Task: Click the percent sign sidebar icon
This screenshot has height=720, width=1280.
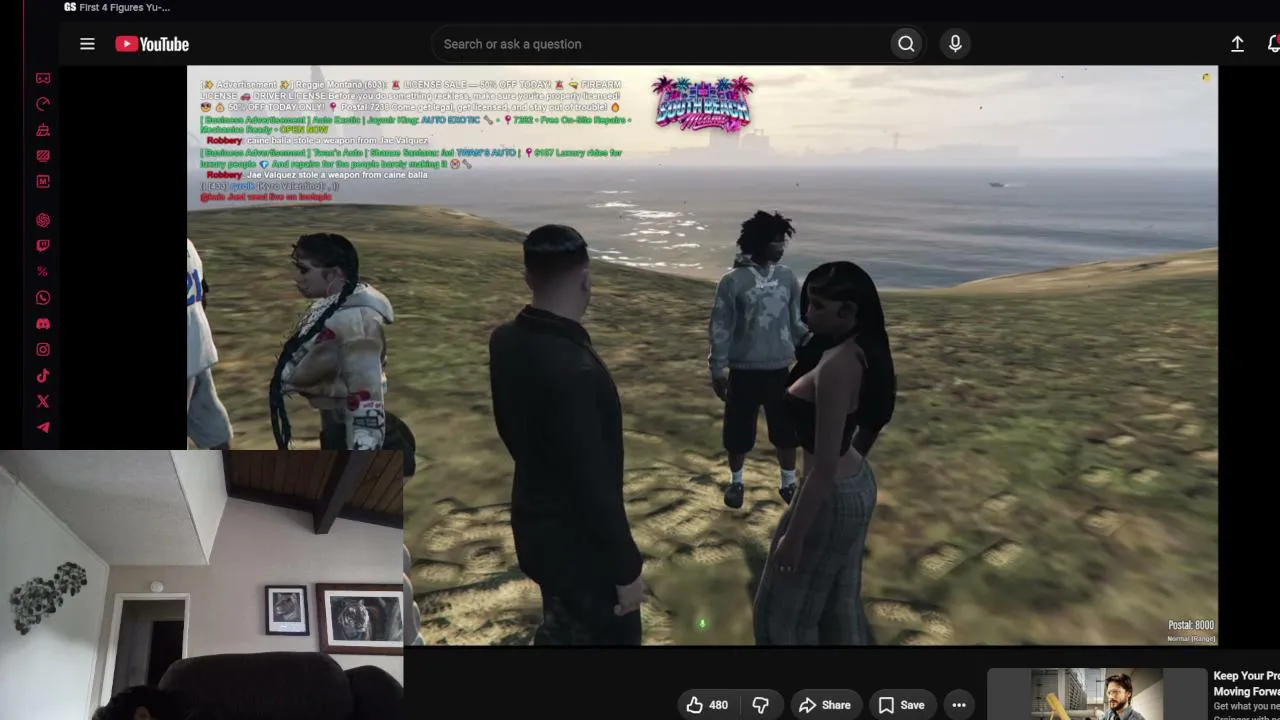Action: click(43, 272)
